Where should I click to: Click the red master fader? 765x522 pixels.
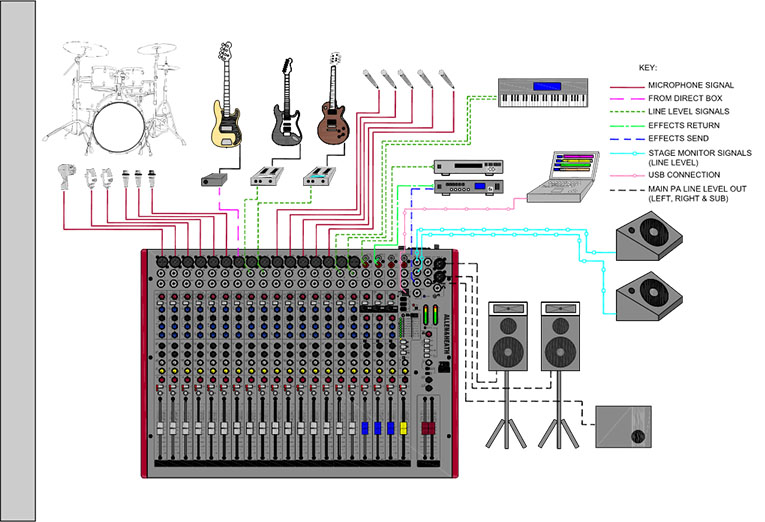coord(428,428)
